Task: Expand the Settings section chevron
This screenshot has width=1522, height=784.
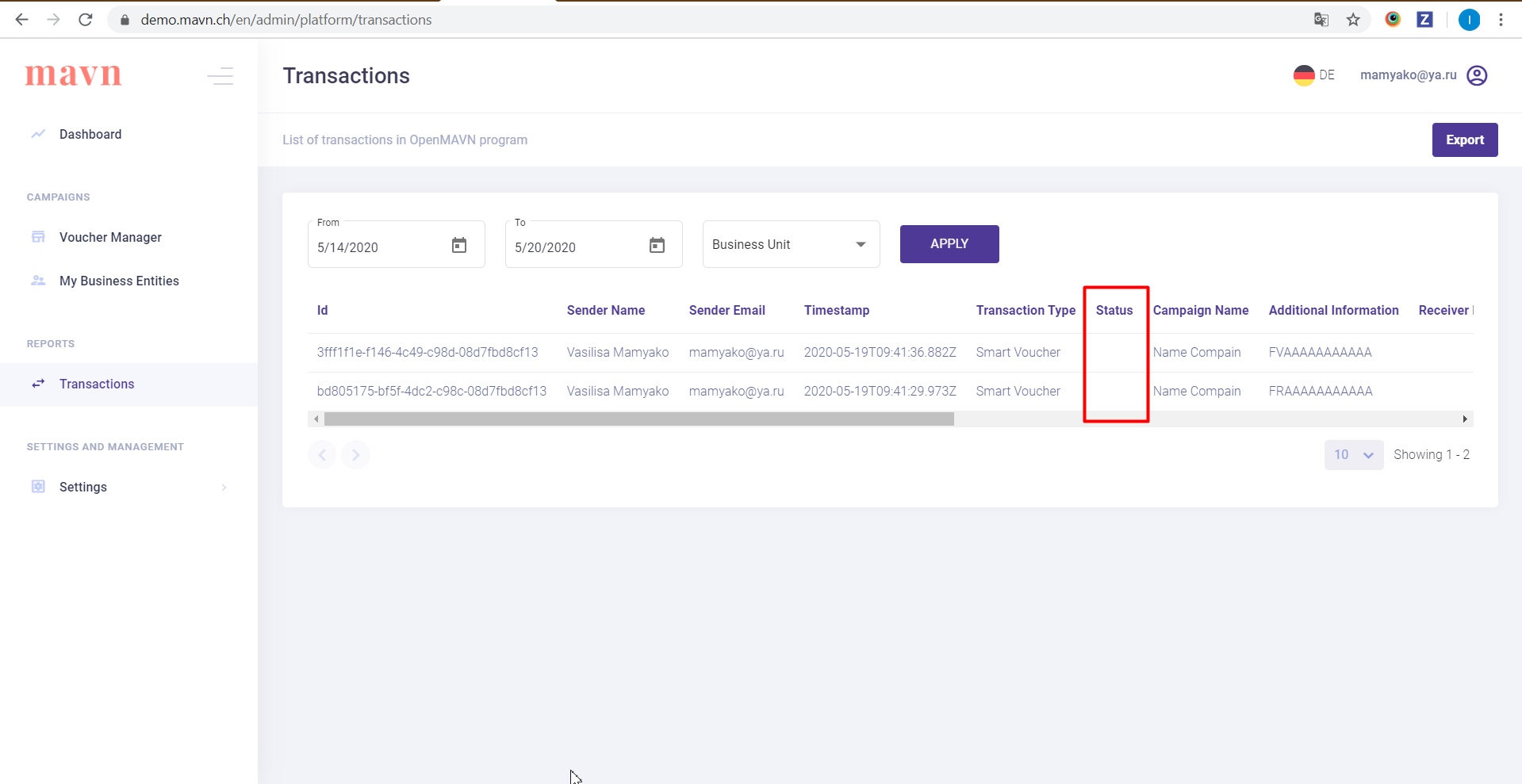Action: (224, 487)
